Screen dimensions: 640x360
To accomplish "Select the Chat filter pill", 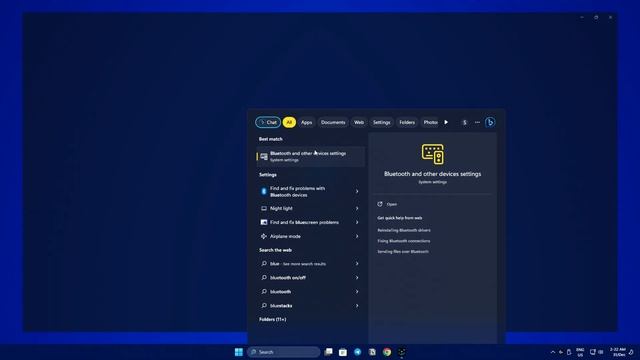I will (268, 122).
